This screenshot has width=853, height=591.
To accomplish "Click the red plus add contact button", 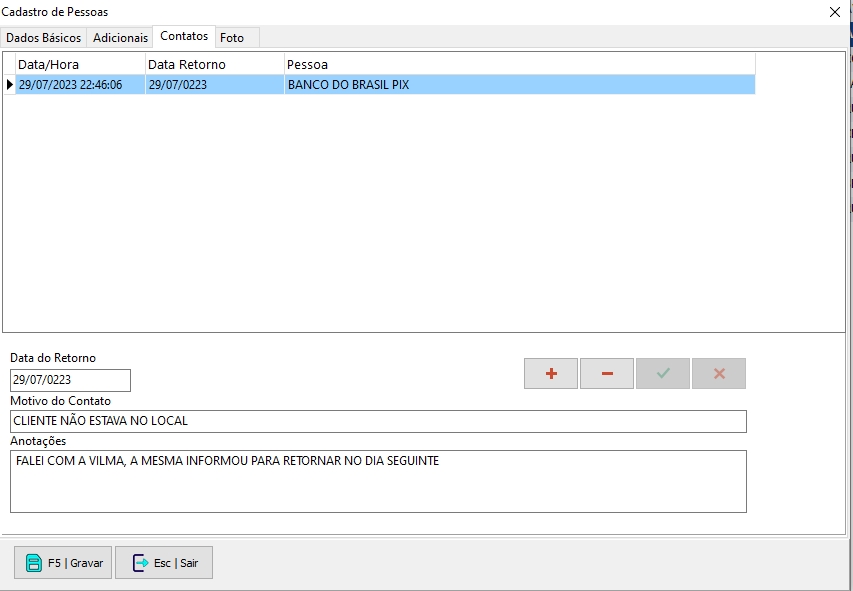I will pos(550,374).
